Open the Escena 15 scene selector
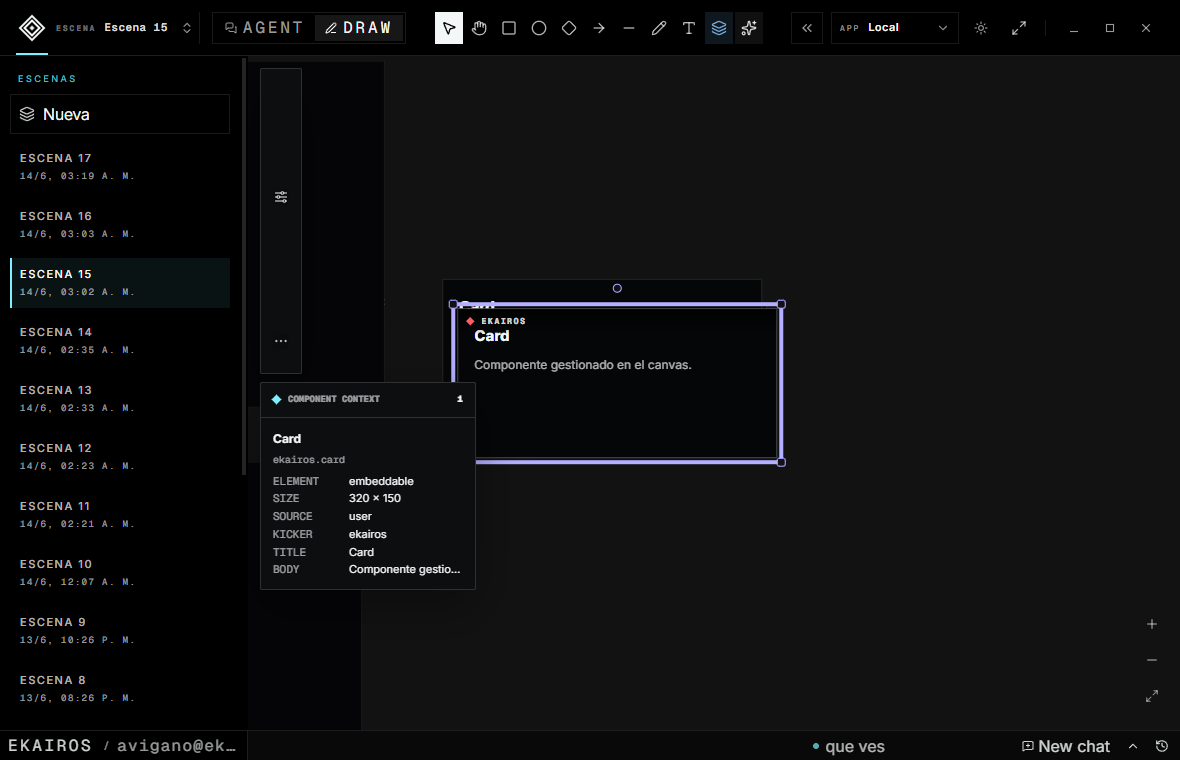This screenshot has height=760, width=1180. 124,28
